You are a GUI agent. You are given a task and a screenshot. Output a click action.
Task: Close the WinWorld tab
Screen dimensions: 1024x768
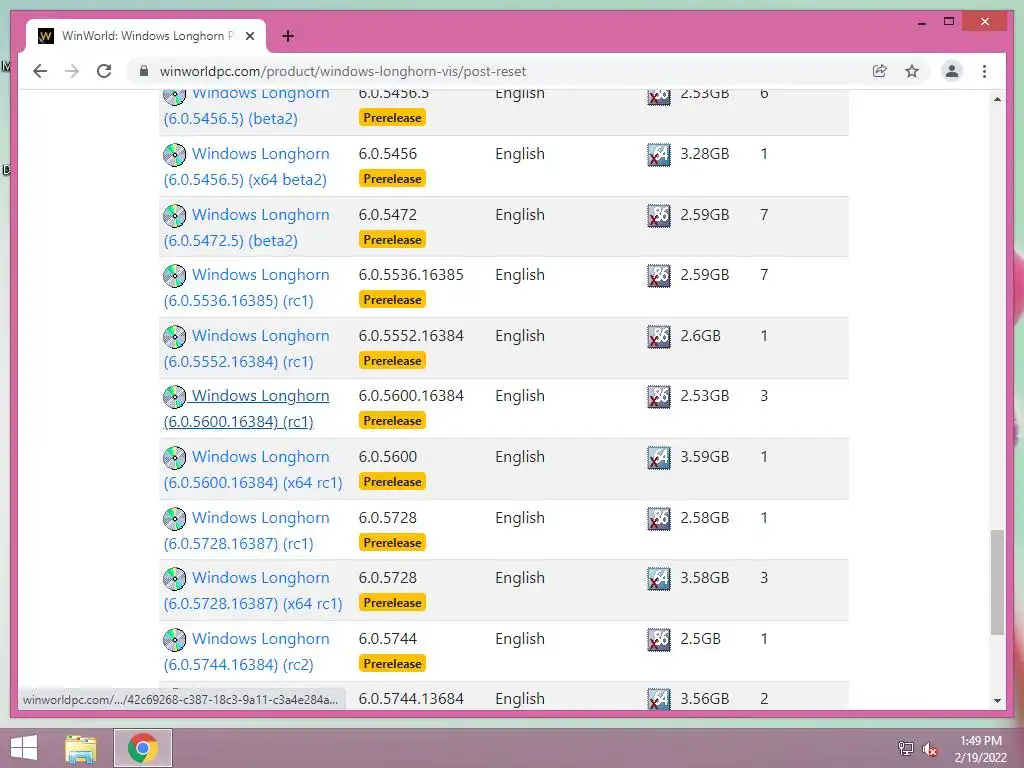pos(249,36)
